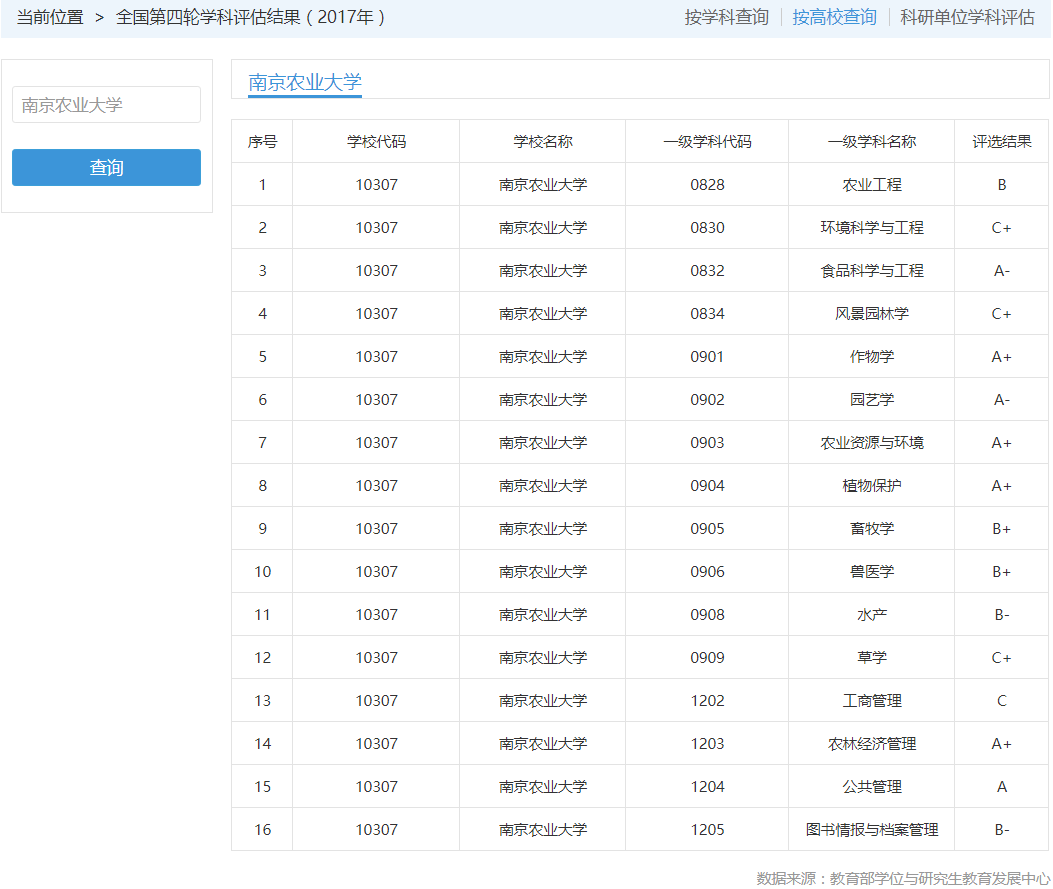Select 风景园林学 discipline cell
Viewport: 1053px width, 889px height.
click(872, 314)
